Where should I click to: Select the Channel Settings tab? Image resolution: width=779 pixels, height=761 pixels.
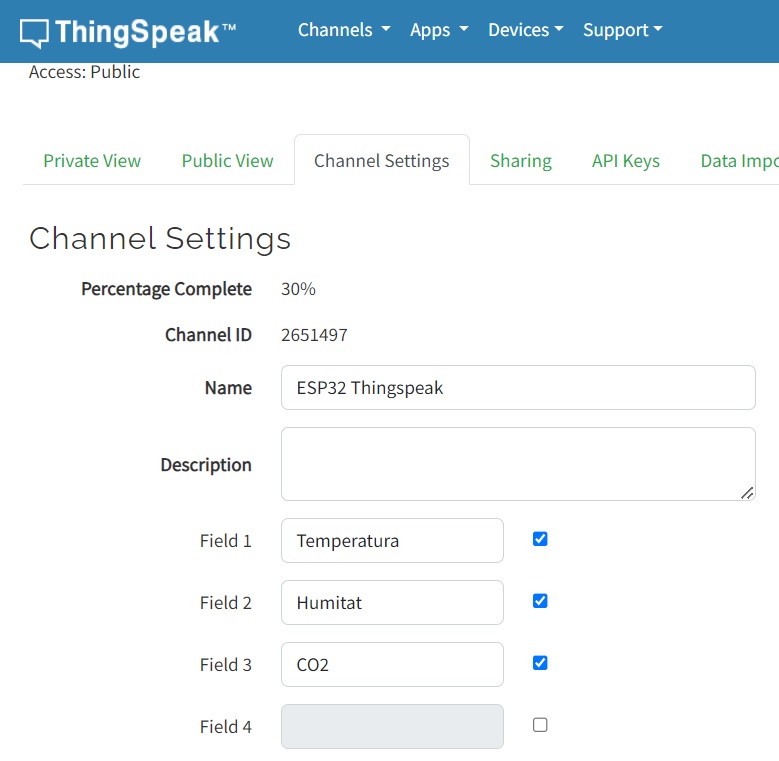pyautogui.click(x=381, y=161)
